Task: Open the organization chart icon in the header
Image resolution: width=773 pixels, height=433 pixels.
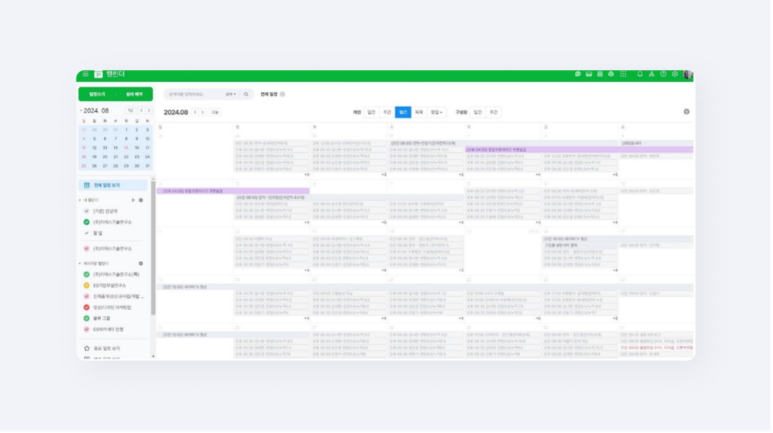Action: (x=652, y=74)
